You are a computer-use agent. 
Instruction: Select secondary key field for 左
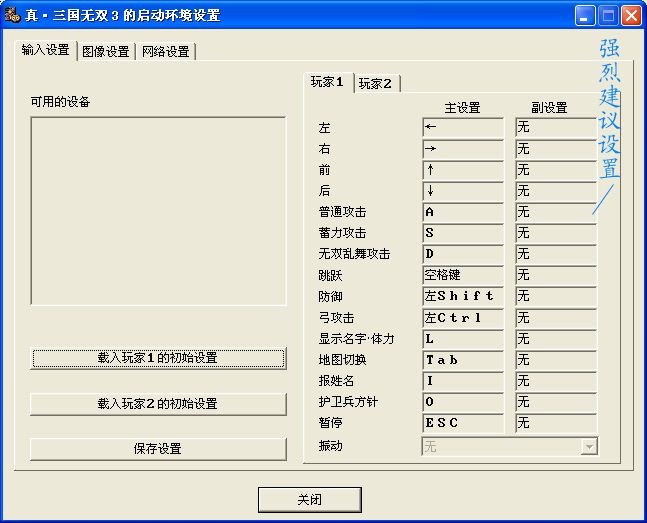pos(556,127)
